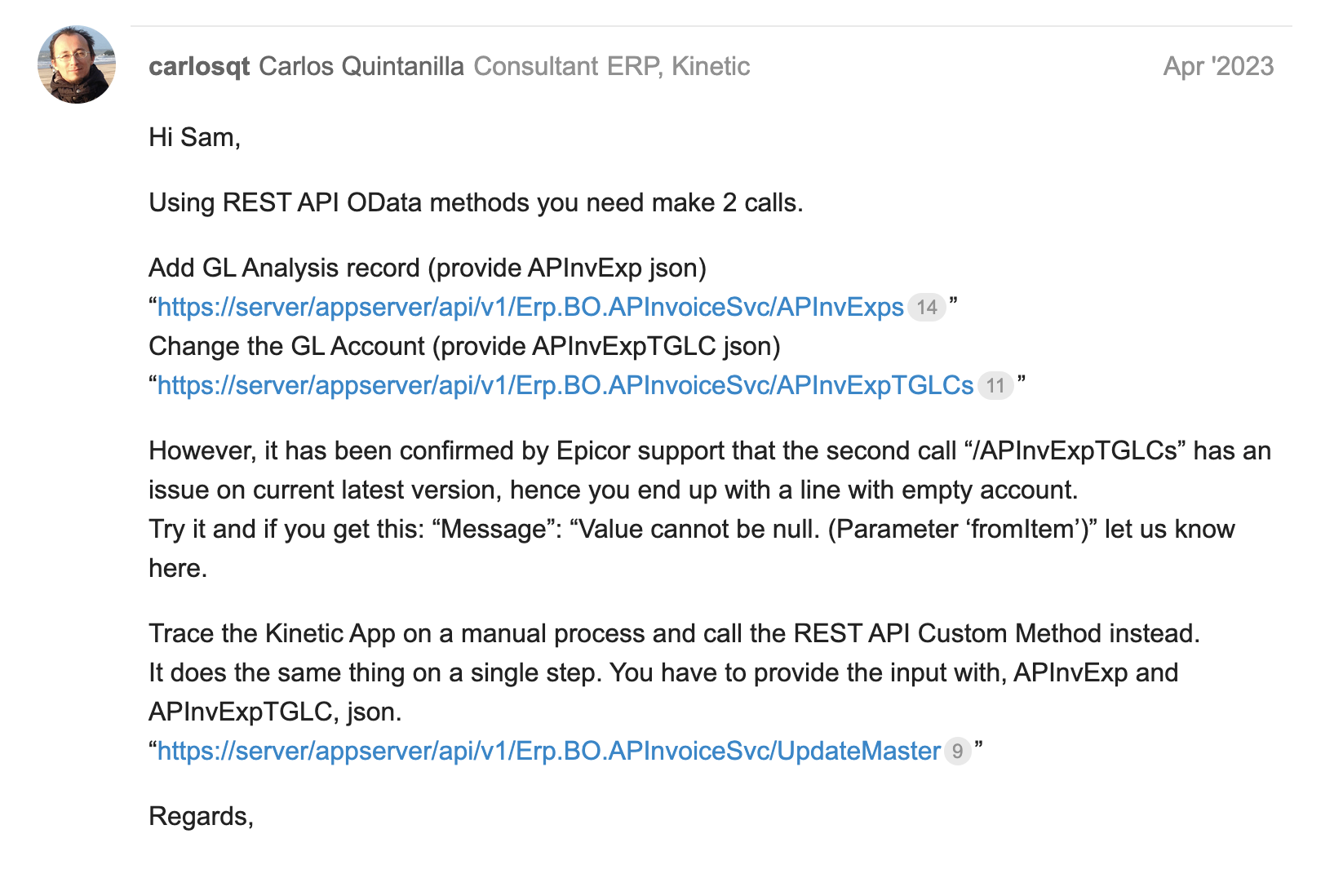
Task: Click the full name Carlos Quintanilla
Action: (361, 66)
